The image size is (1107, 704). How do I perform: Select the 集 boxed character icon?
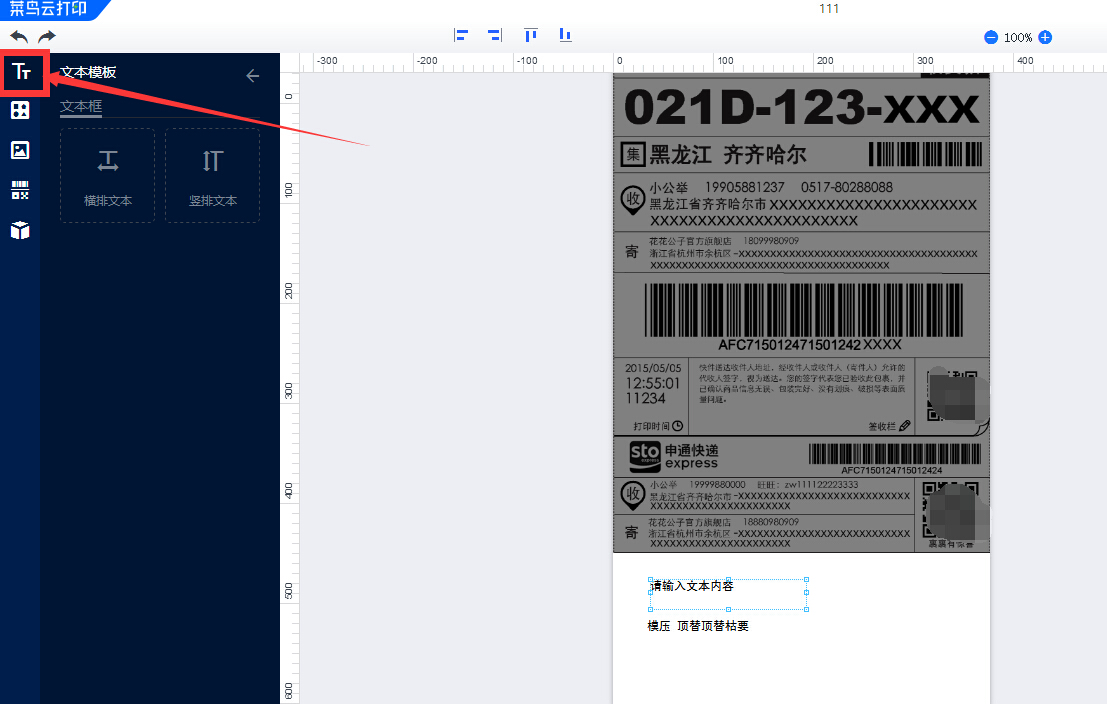[633, 154]
